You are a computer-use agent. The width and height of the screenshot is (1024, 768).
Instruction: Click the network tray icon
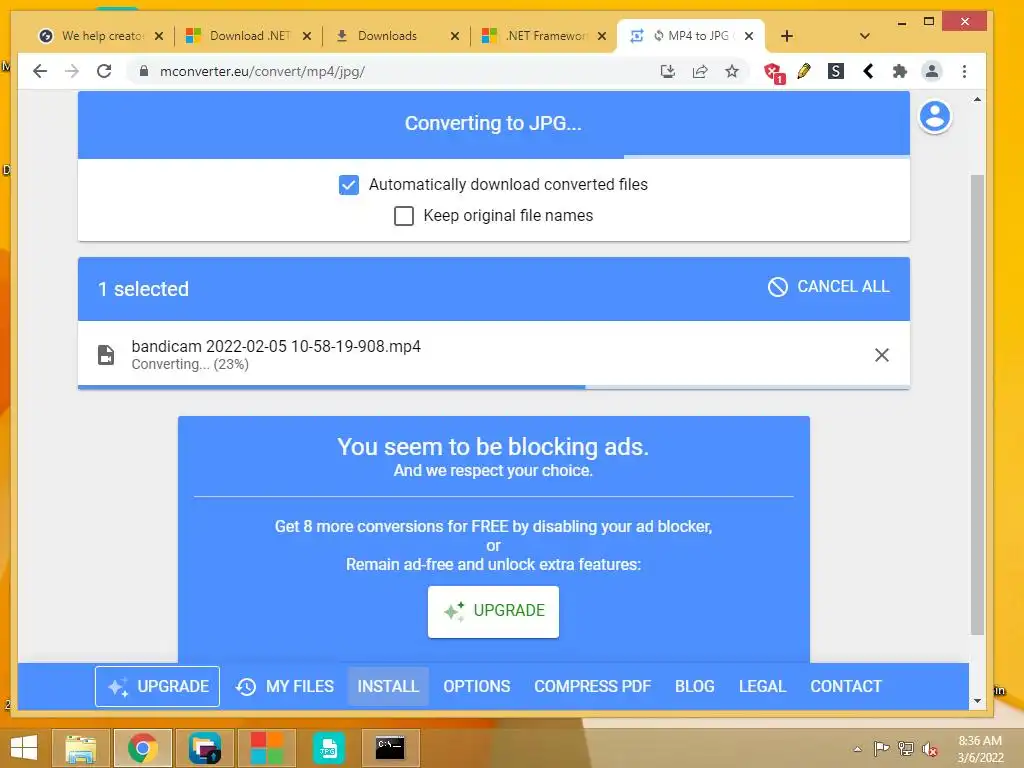pyautogui.click(x=905, y=749)
